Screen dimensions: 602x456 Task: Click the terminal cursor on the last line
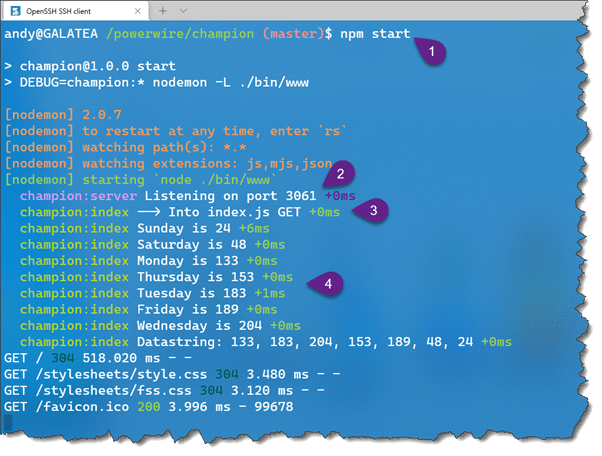click(8, 422)
